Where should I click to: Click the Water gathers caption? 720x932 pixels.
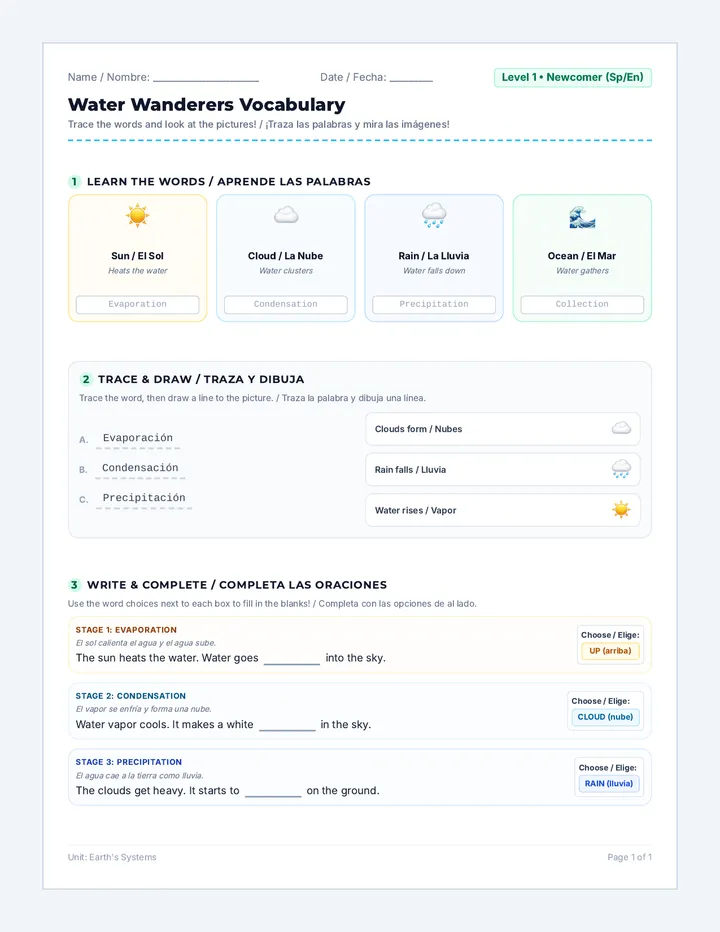[x=582, y=270]
